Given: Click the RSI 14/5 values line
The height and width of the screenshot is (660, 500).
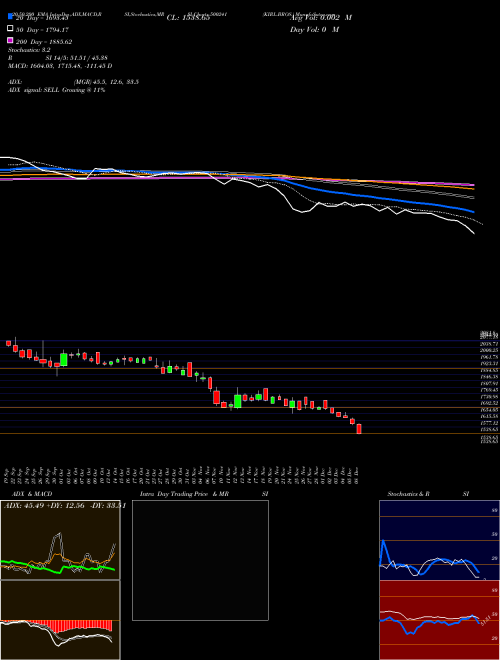Looking at the screenshot, I should [57, 58].
